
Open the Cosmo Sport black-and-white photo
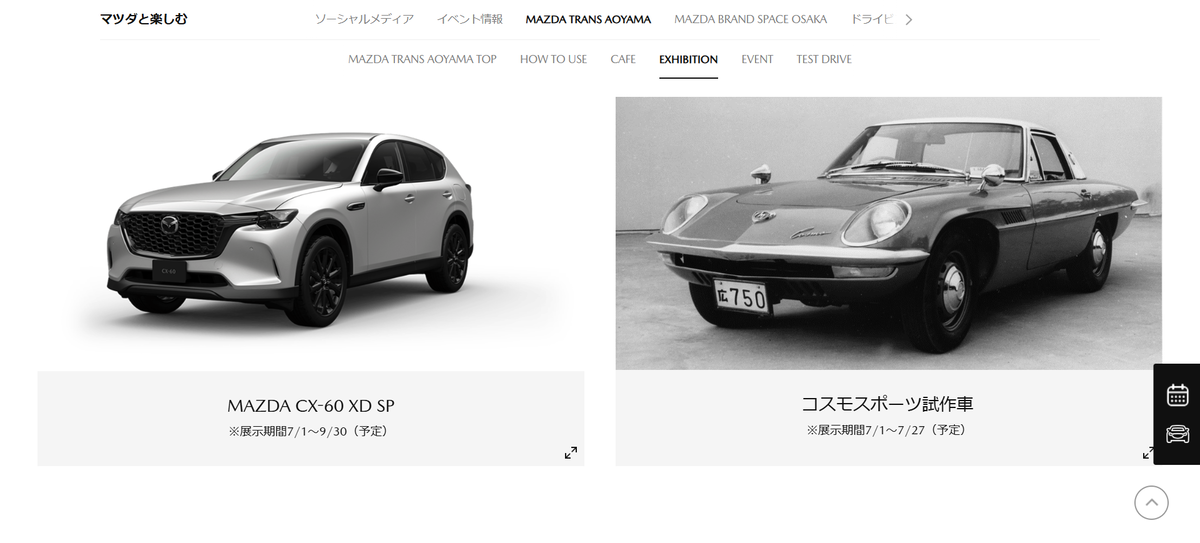click(x=889, y=233)
